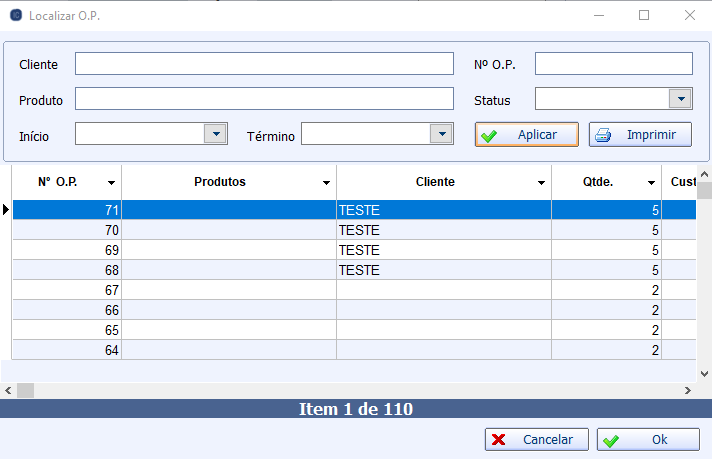Select the row with O.P. number 70
This screenshot has width=712, height=459.
300,230
